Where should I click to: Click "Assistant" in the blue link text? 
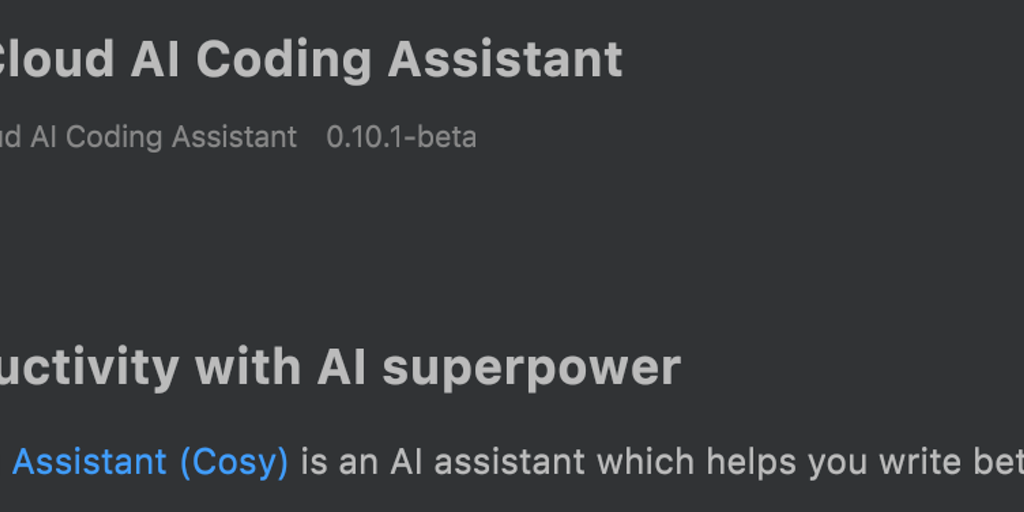pos(90,462)
